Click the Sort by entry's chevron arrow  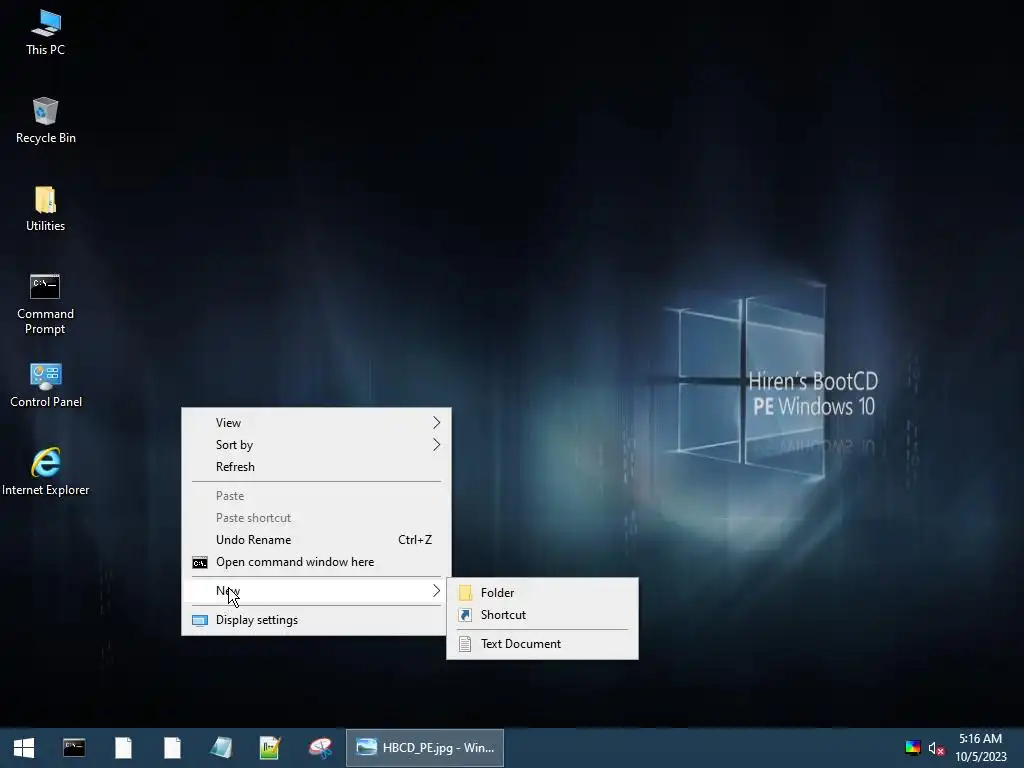[x=436, y=445]
